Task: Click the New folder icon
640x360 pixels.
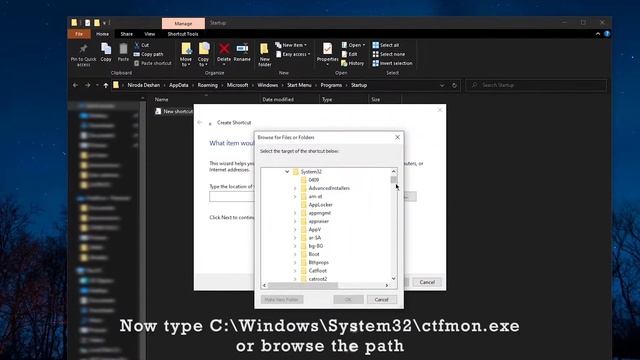Action: (x=264, y=49)
